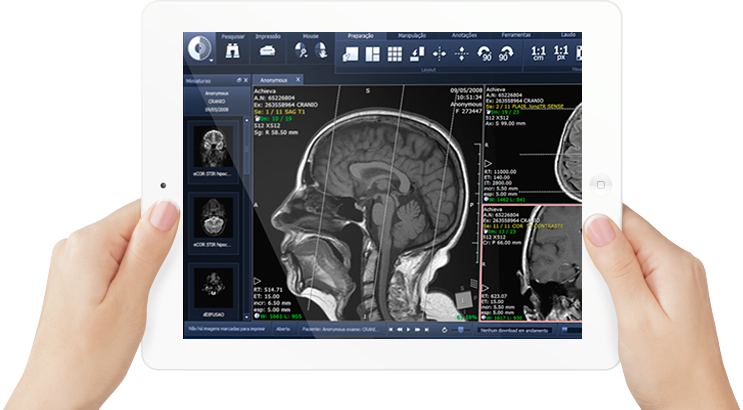Switch to the Preparação ribbon tab
Viewport: 743px width, 410px height.
[x=361, y=36]
